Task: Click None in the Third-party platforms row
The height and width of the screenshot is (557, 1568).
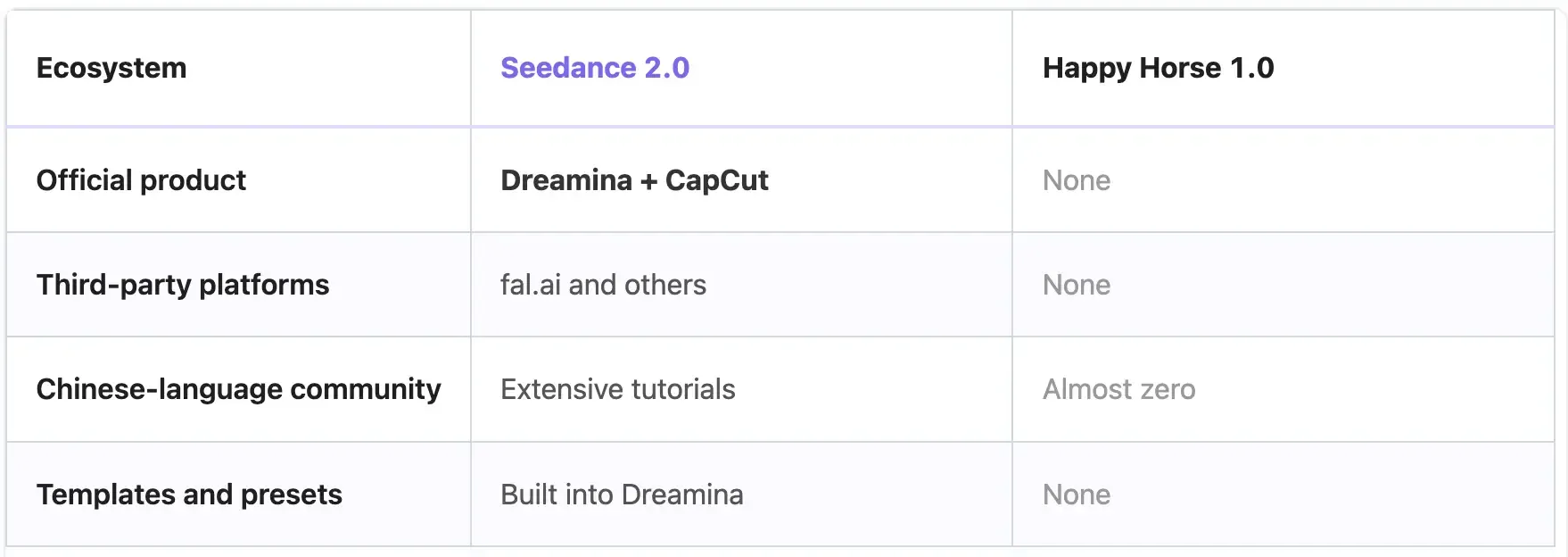Action: pyautogui.click(x=1077, y=285)
